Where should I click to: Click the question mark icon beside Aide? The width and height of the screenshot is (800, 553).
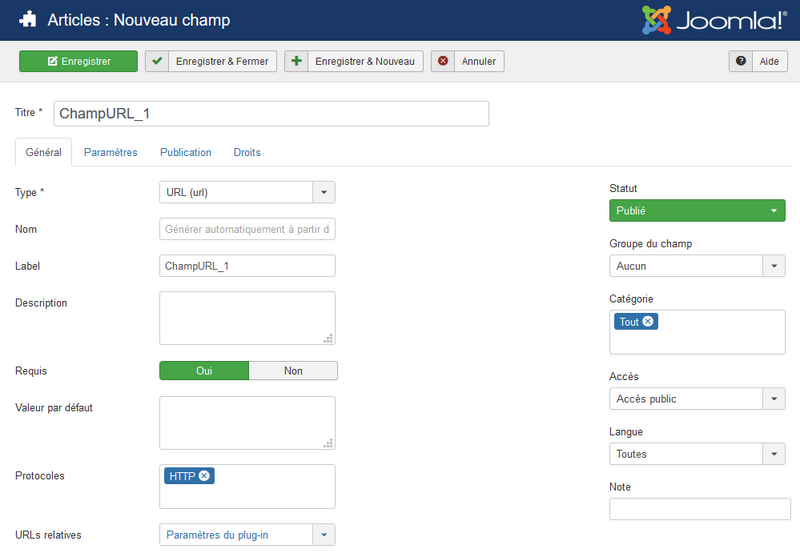click(741, 61)
